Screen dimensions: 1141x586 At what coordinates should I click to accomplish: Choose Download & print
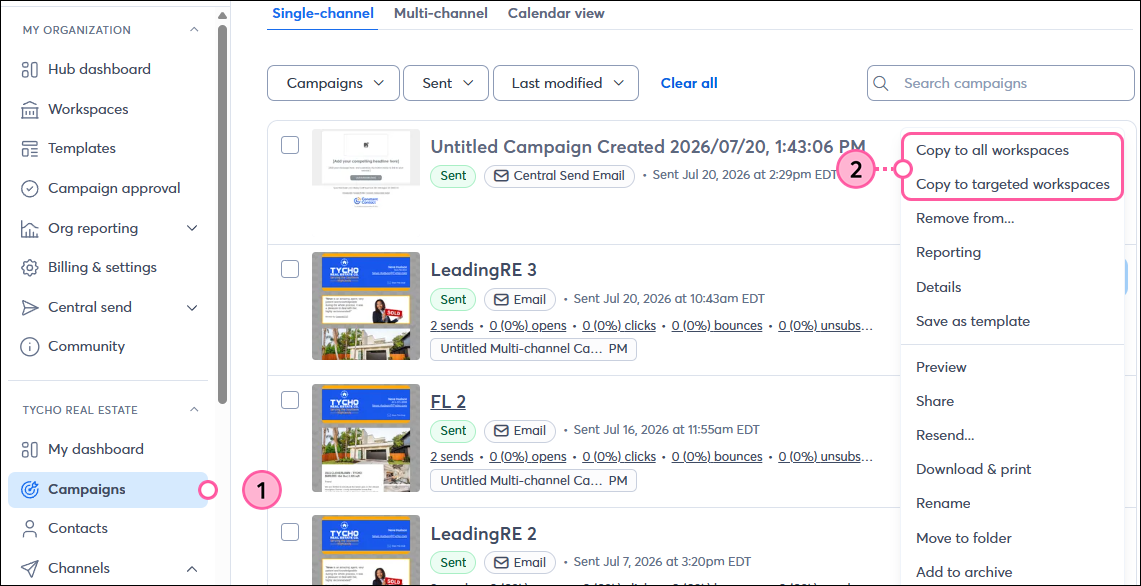(973, 470)
